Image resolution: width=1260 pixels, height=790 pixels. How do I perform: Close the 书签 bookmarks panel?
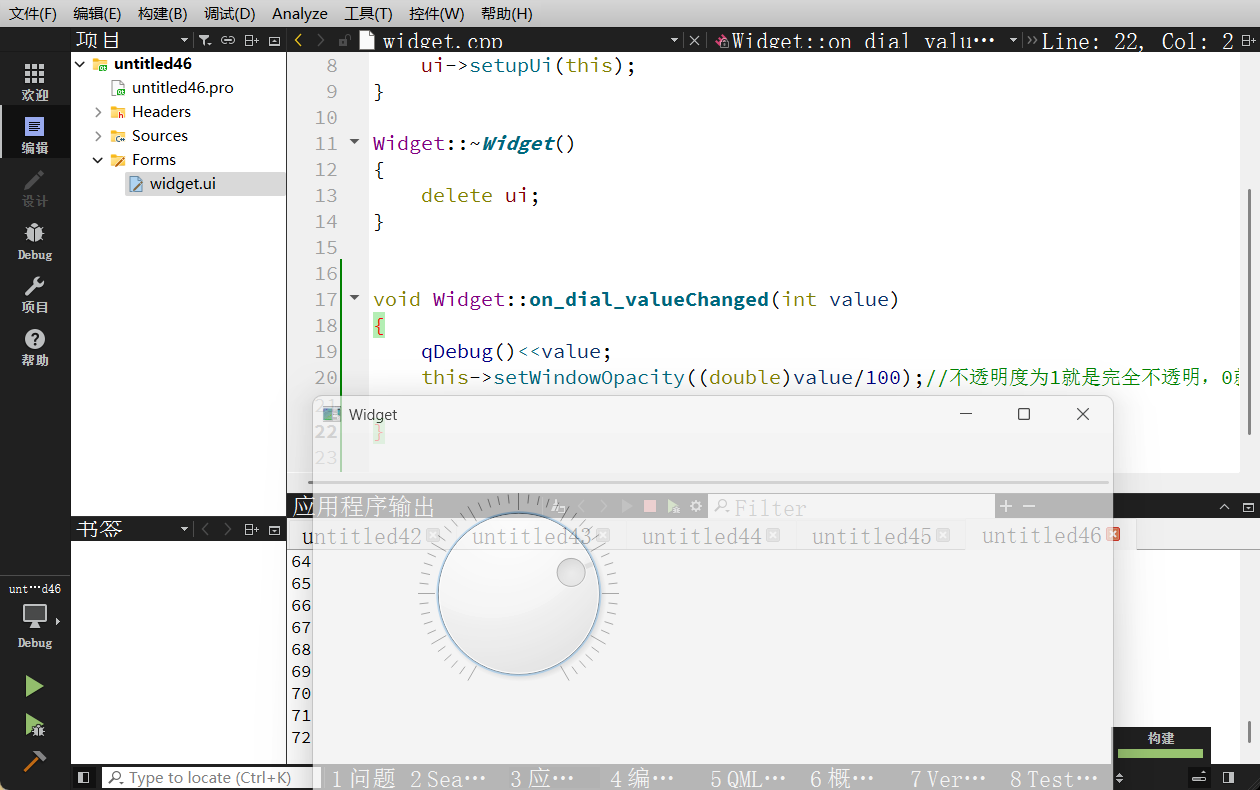point(275,529)
